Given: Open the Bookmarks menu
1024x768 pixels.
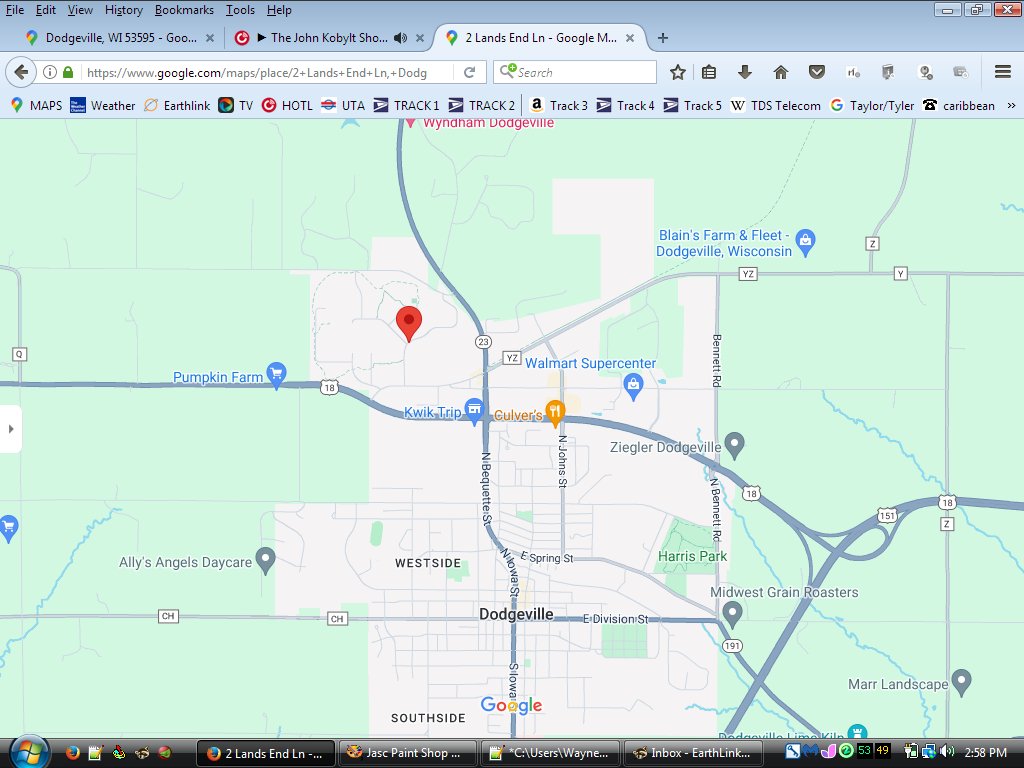Looking at the screenshot, I should [x=184, y=10].
